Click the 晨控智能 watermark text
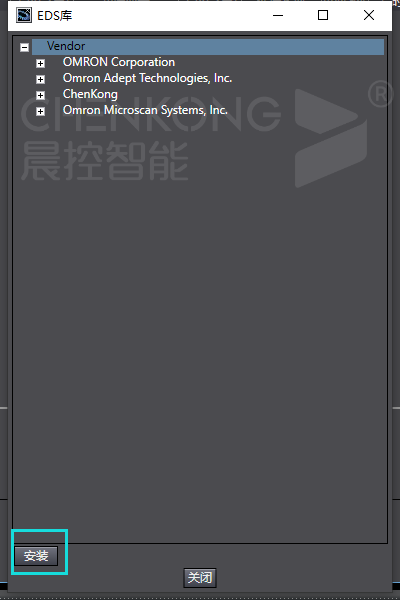The image size is (400, 600). pyautogui.click(x=104, y=161)
